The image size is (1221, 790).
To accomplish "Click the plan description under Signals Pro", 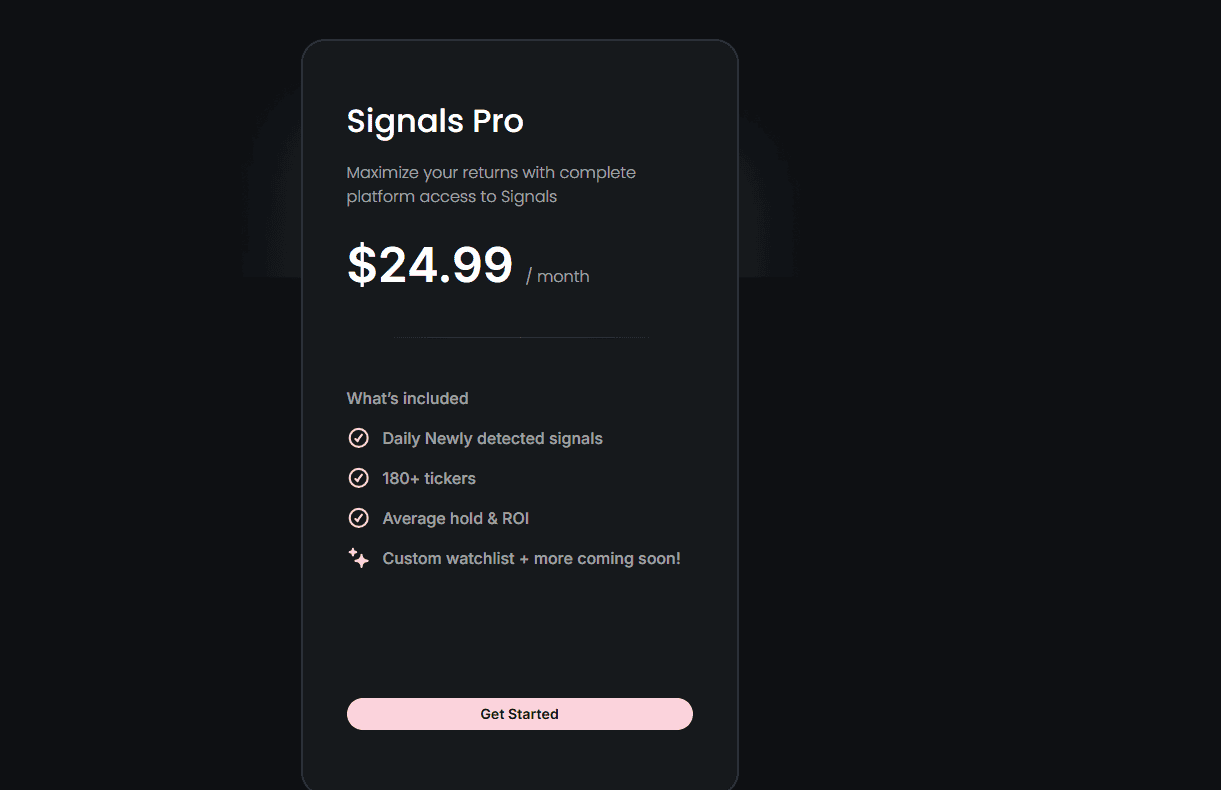I will tap(491, 184).
